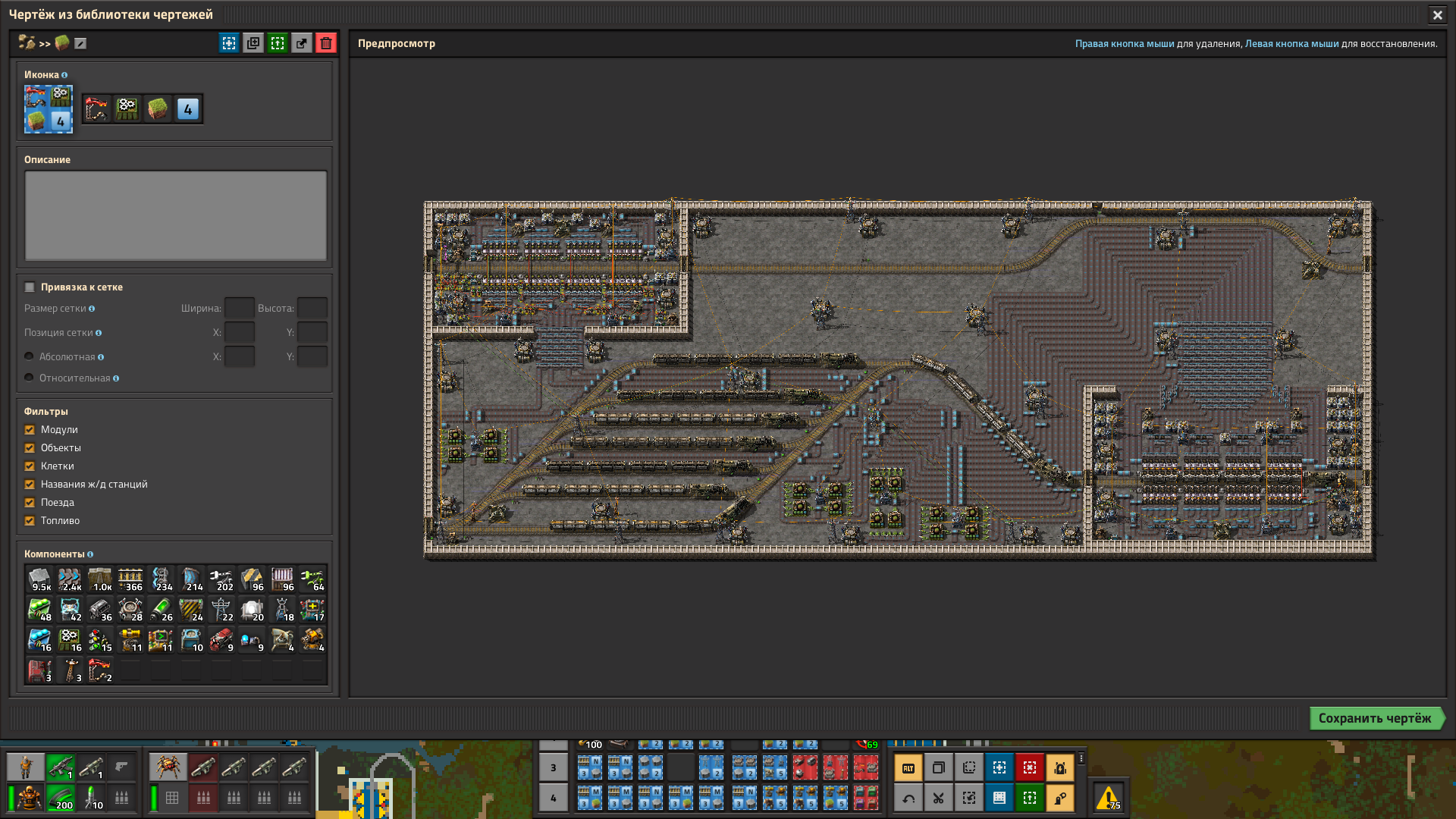Select the number 4 icon slot
The image size is (1456, 819).
coord(188,109)
